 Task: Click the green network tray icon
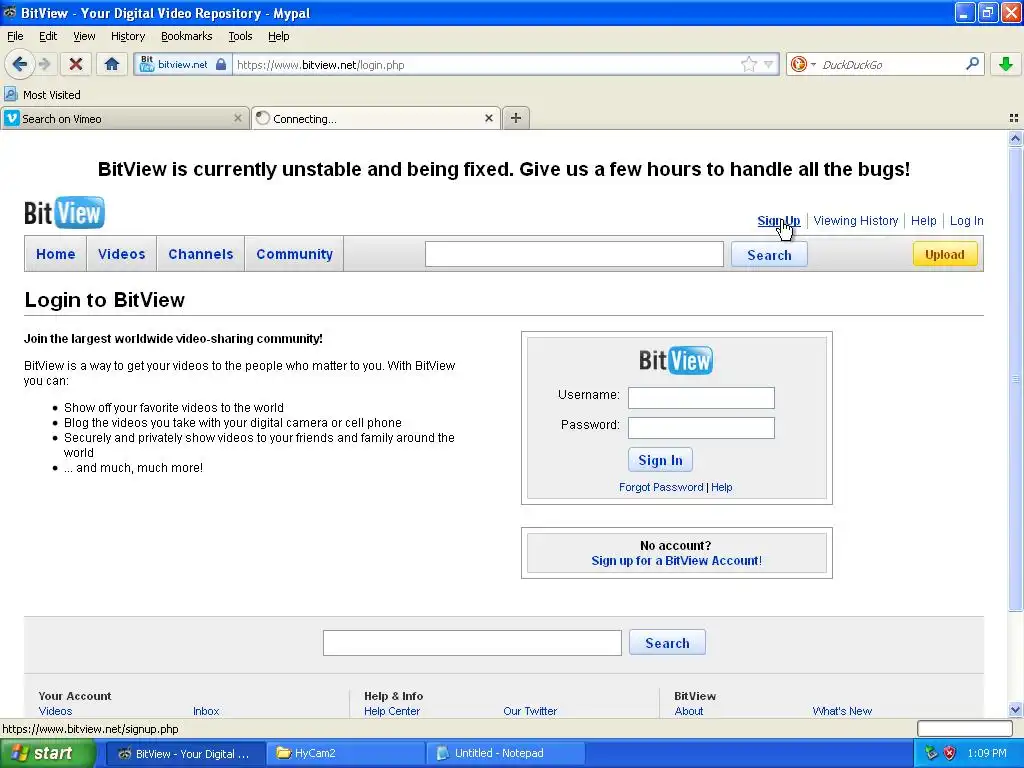coord(931,754)
